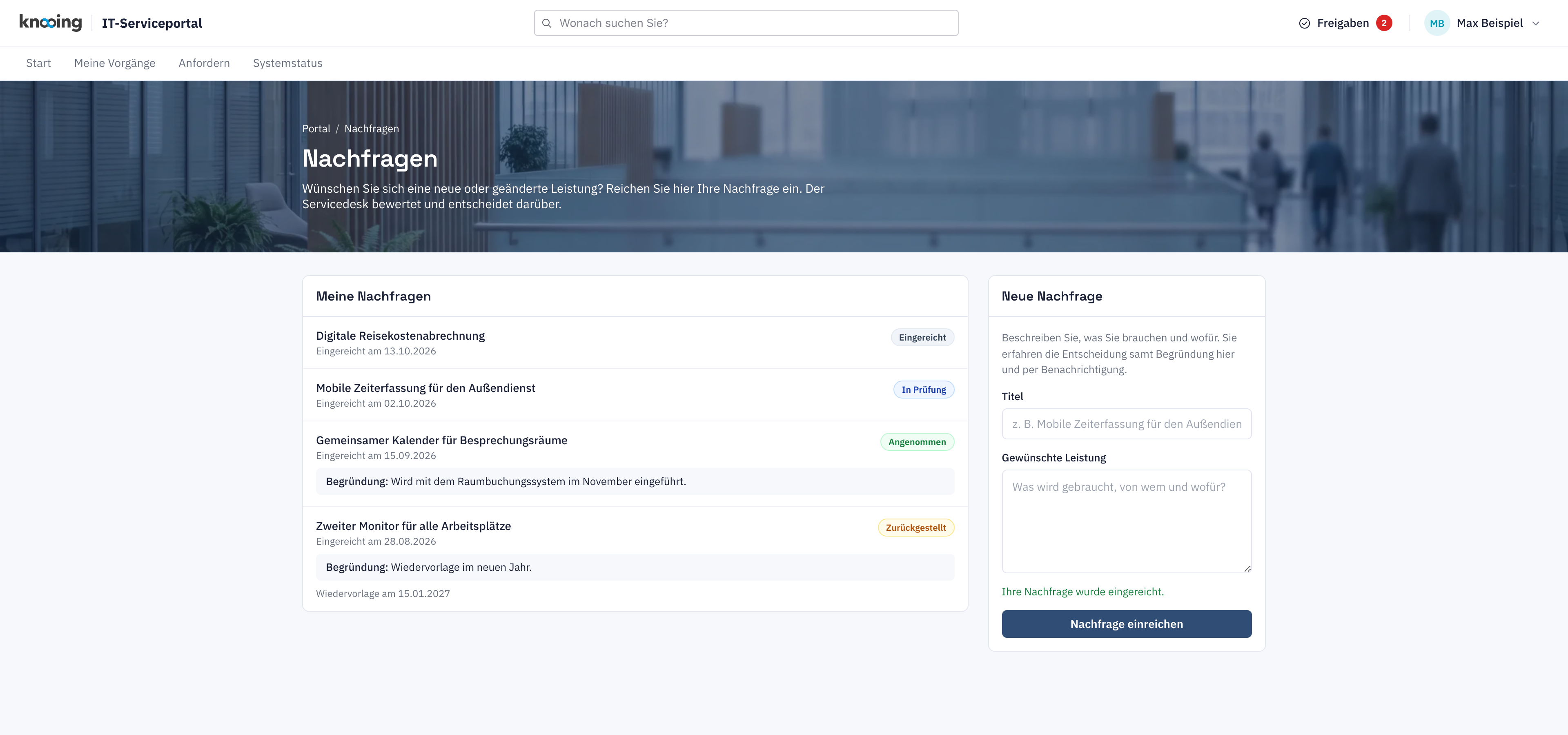Switch to the Systemstatus tab

pyautogui.click(x=288, y=63)
